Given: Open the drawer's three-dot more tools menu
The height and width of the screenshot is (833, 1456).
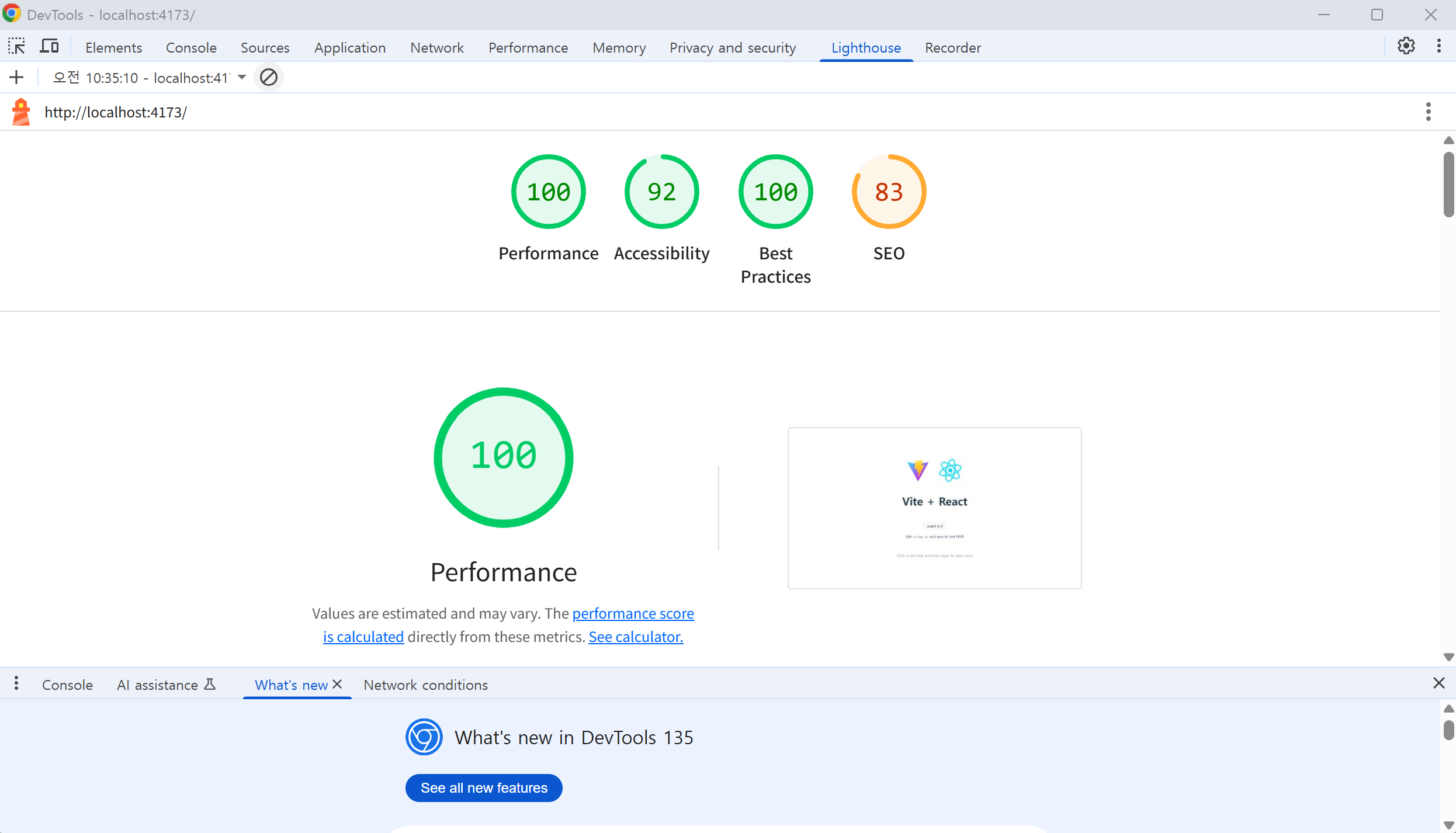Looking at the screenshot, I should tap(16, 683).
